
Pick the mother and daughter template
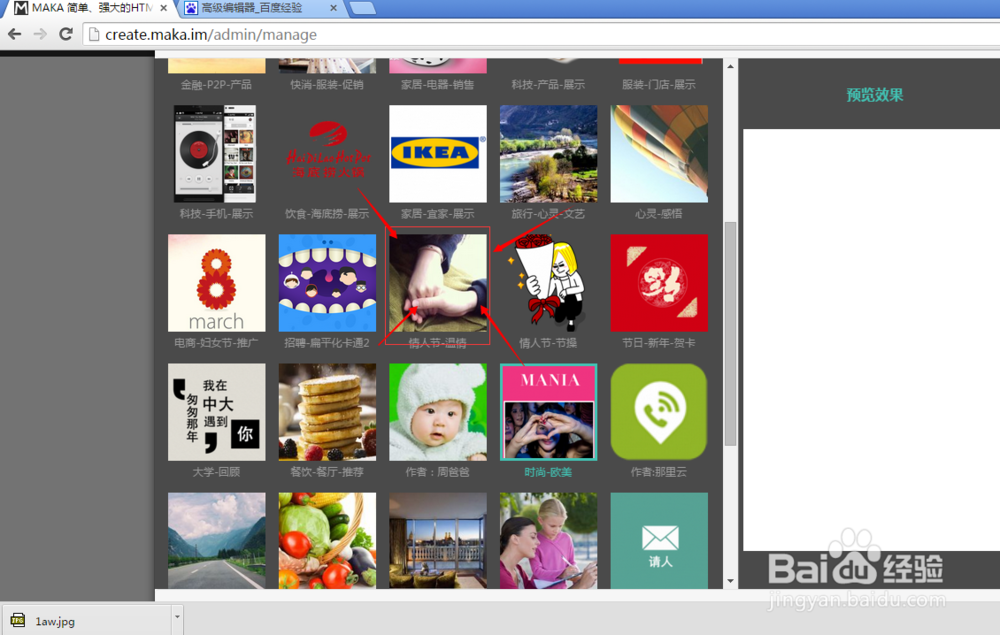[x=548, y=541]
